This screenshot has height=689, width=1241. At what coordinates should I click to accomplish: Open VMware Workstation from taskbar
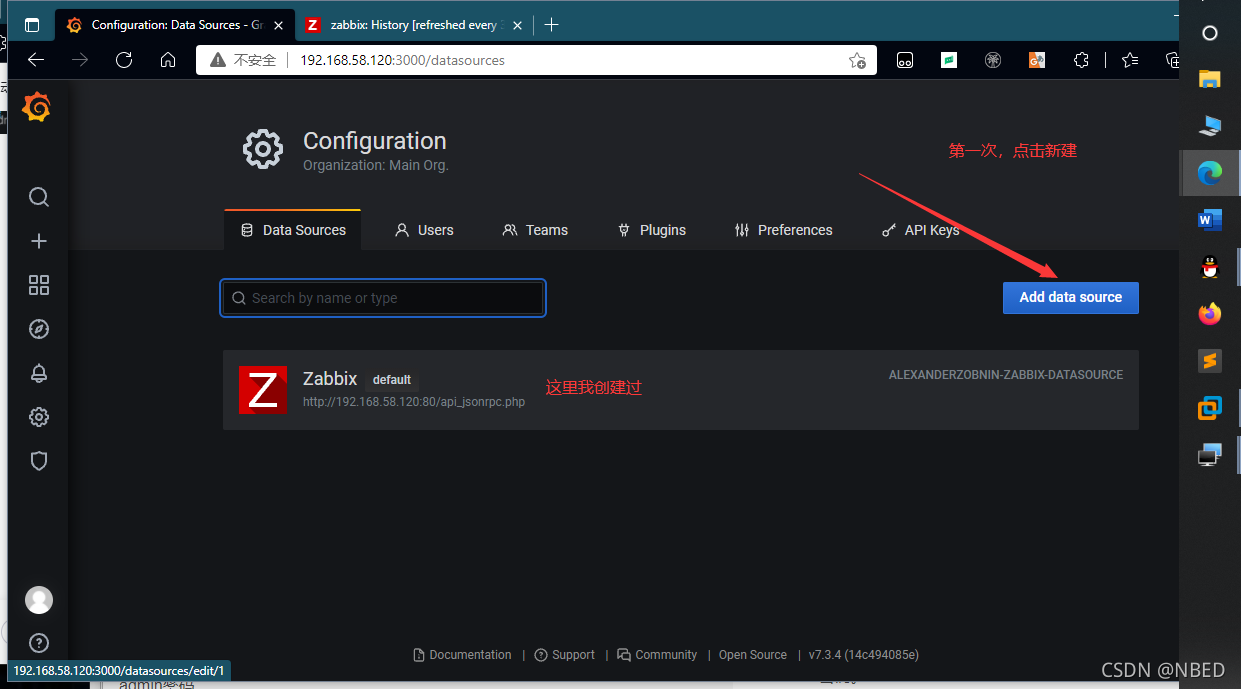click(1210, 408)
